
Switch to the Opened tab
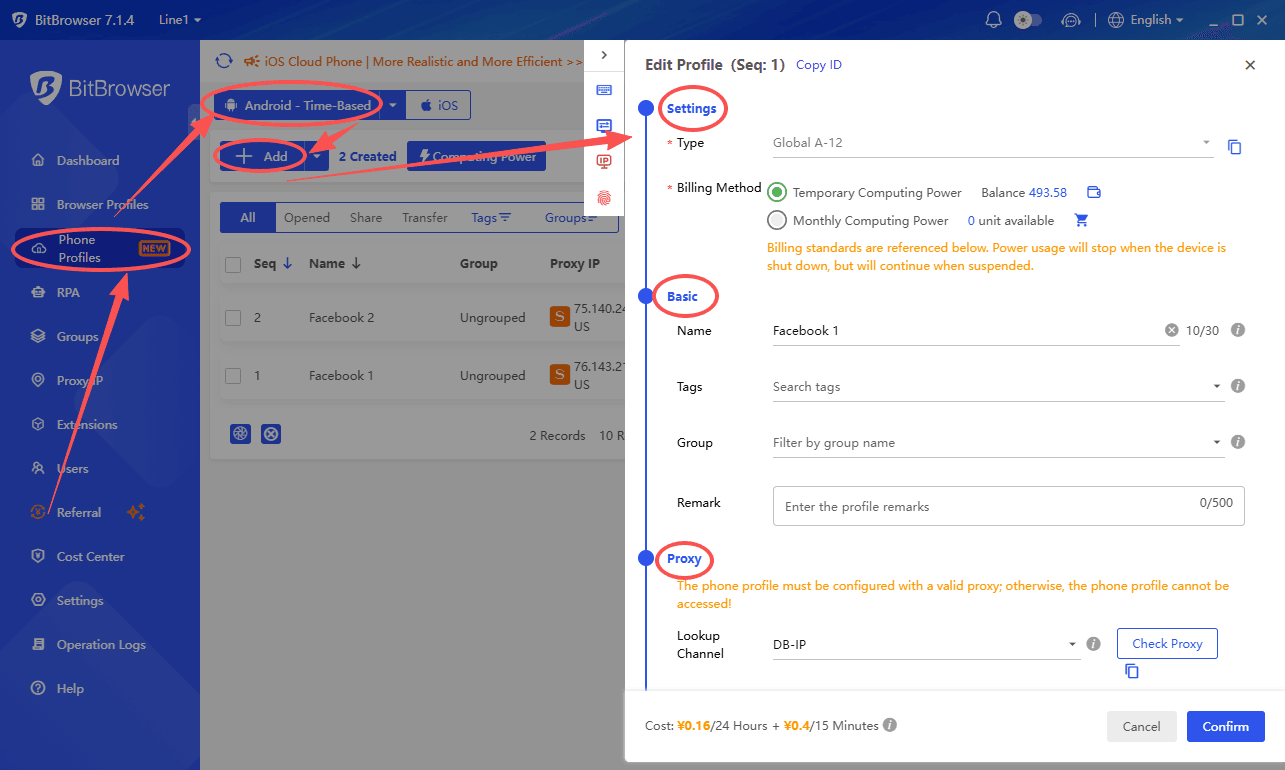[307, 217]
